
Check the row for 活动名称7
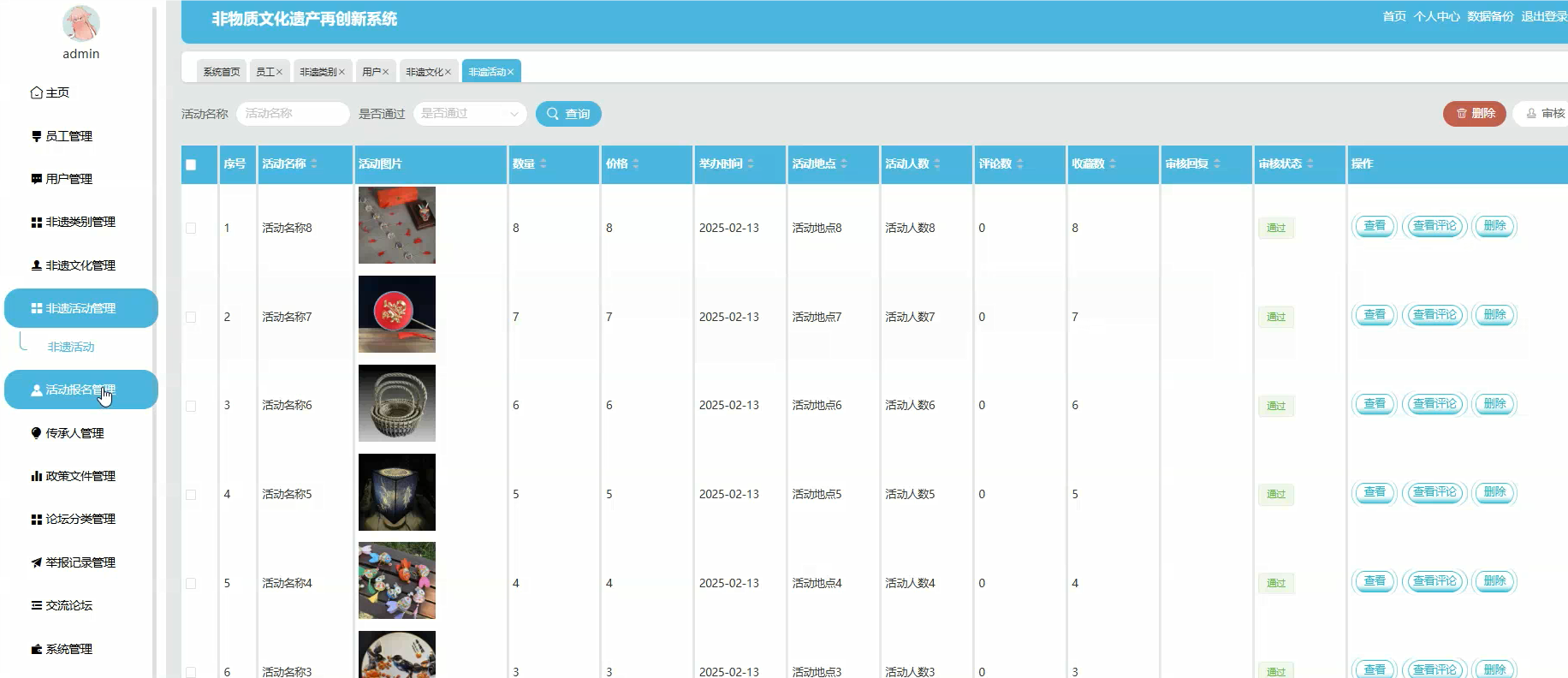point(191,317)
